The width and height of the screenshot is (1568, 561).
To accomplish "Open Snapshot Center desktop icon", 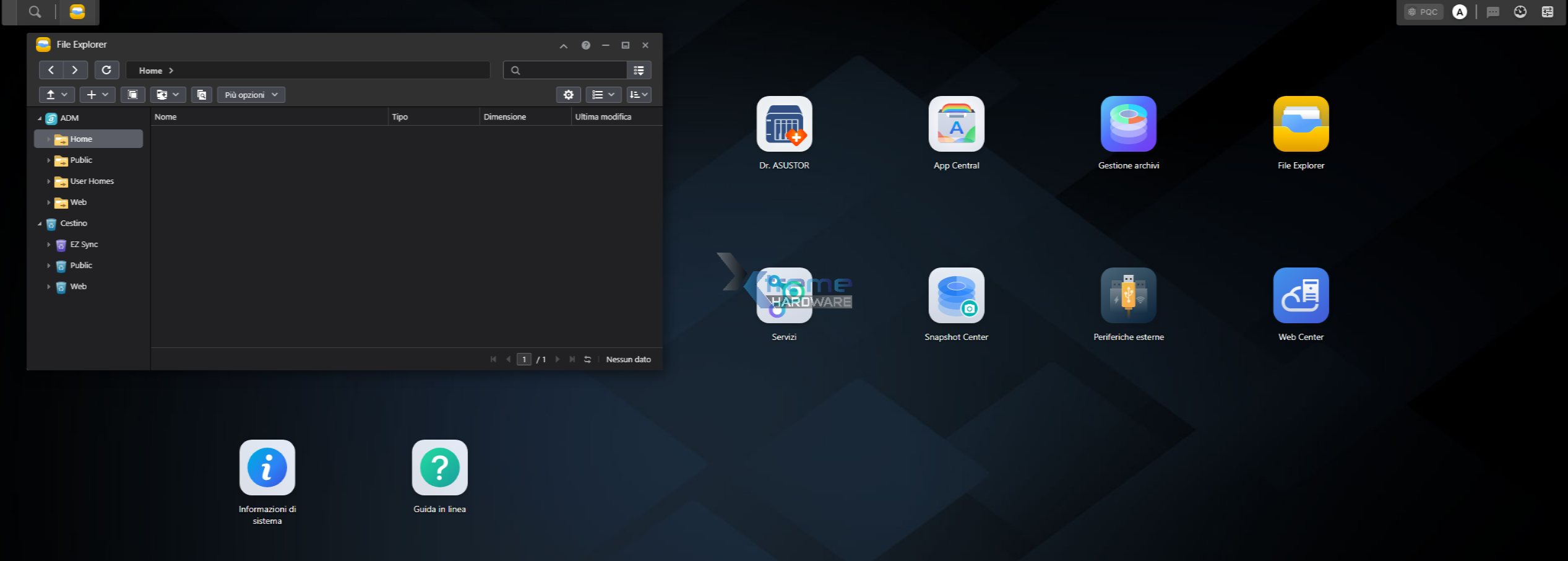I will click(956, 295).
